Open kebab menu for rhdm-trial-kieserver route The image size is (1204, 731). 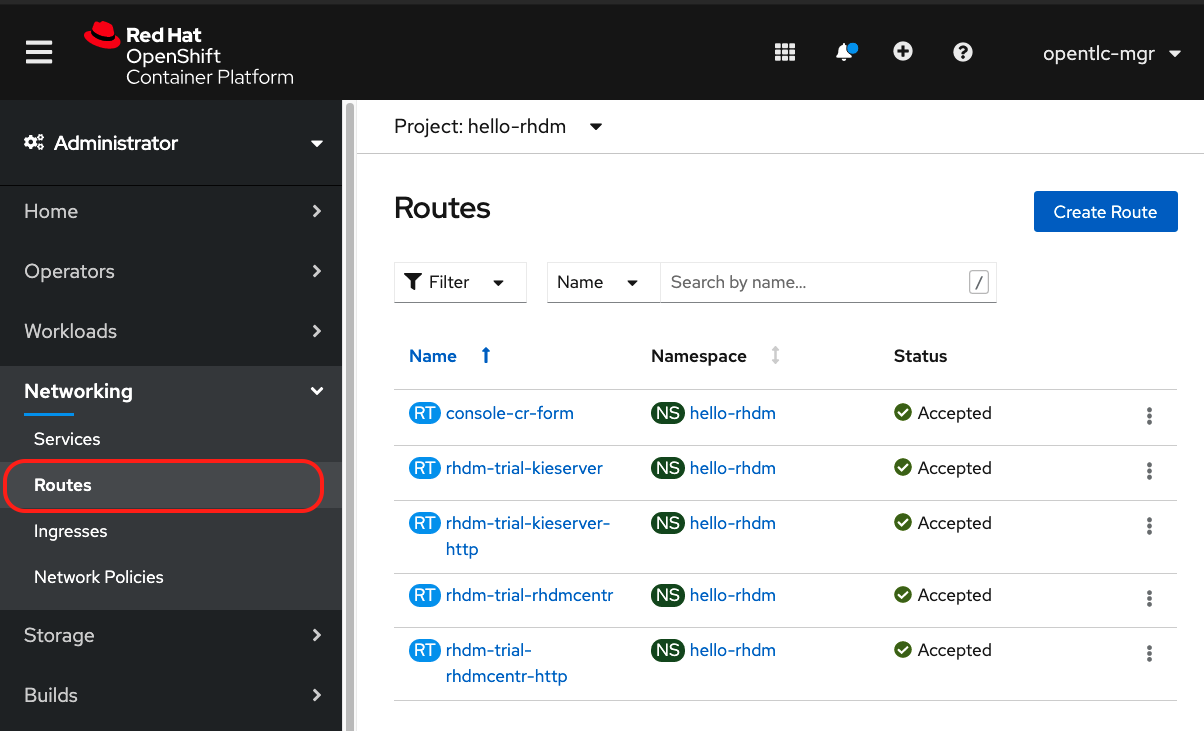pos(1149,471)
